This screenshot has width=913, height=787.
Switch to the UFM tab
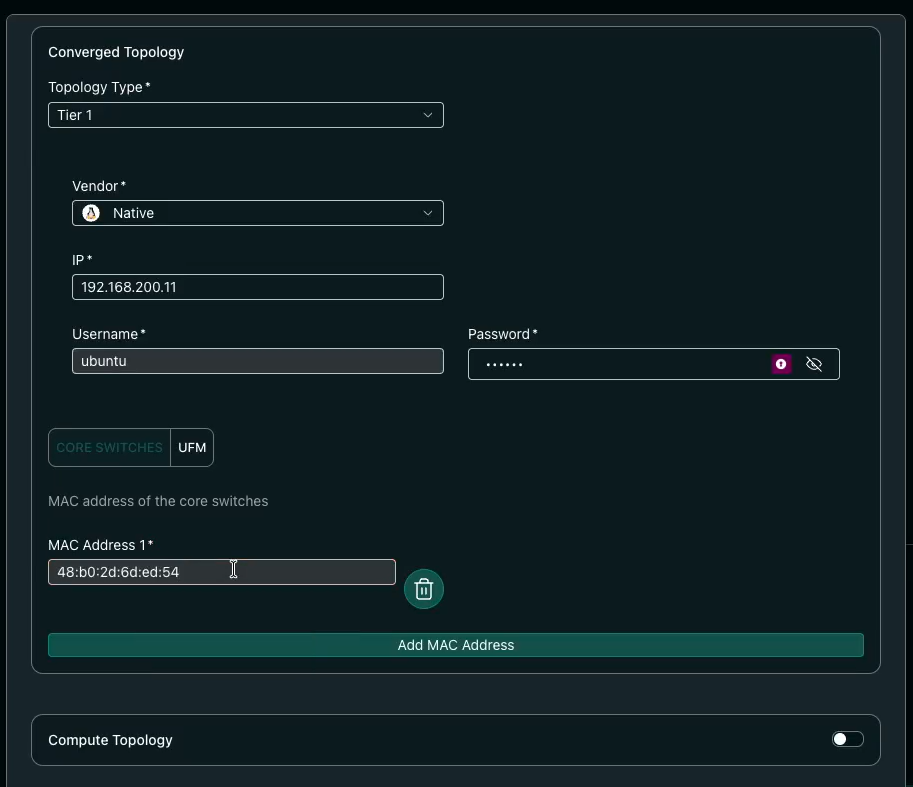pos(192,447)
